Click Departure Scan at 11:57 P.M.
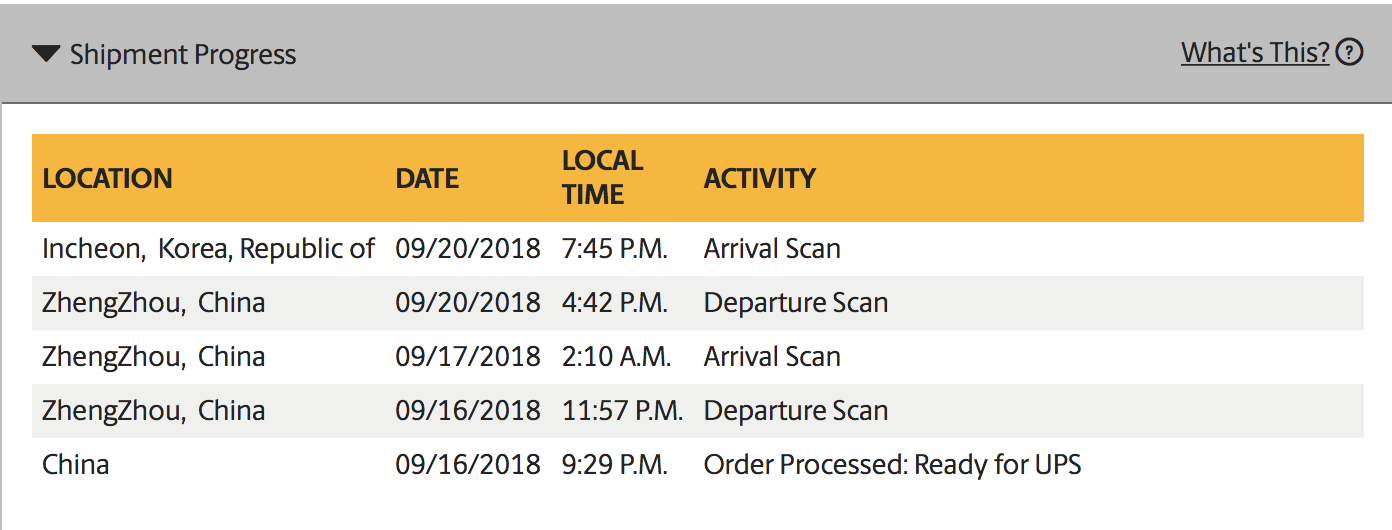 (x=796, y=411)
